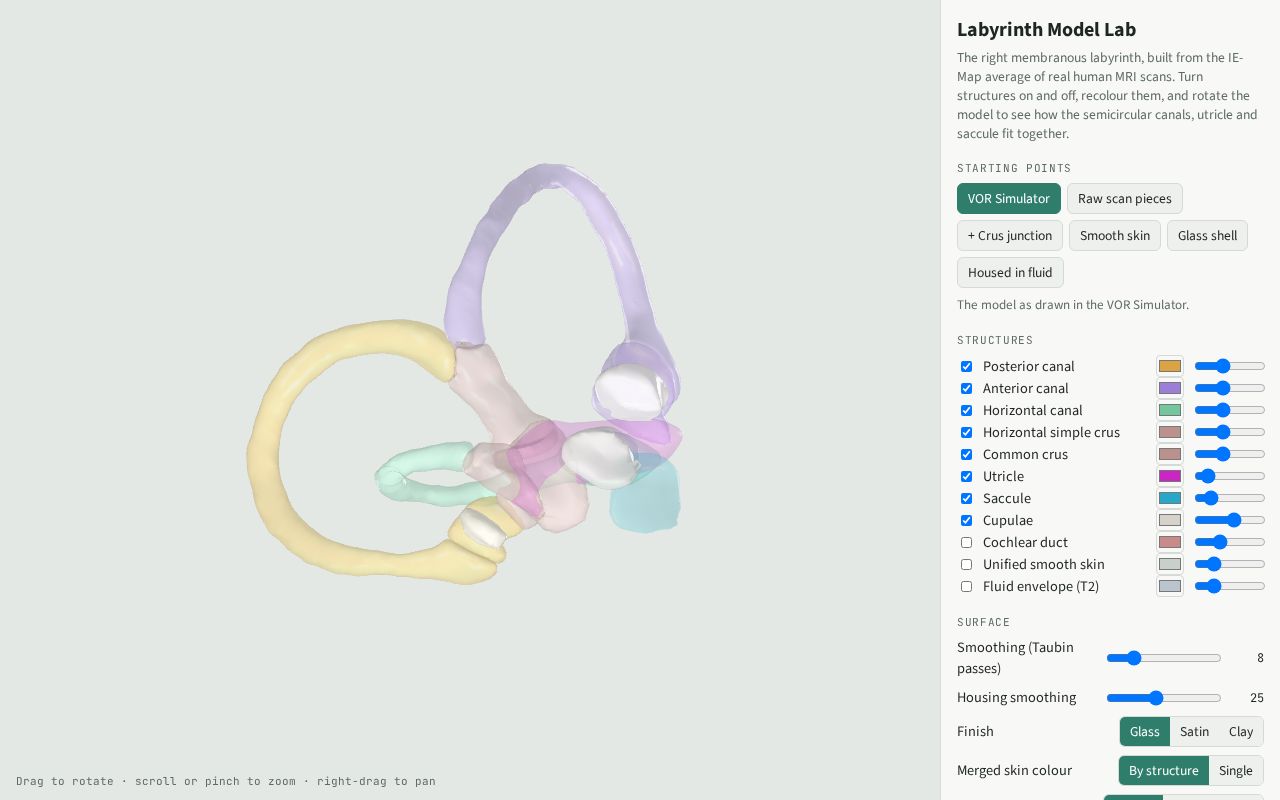Open the Saccule colour swatch
Viewport: 1280px width, 800px height.
1170,498
